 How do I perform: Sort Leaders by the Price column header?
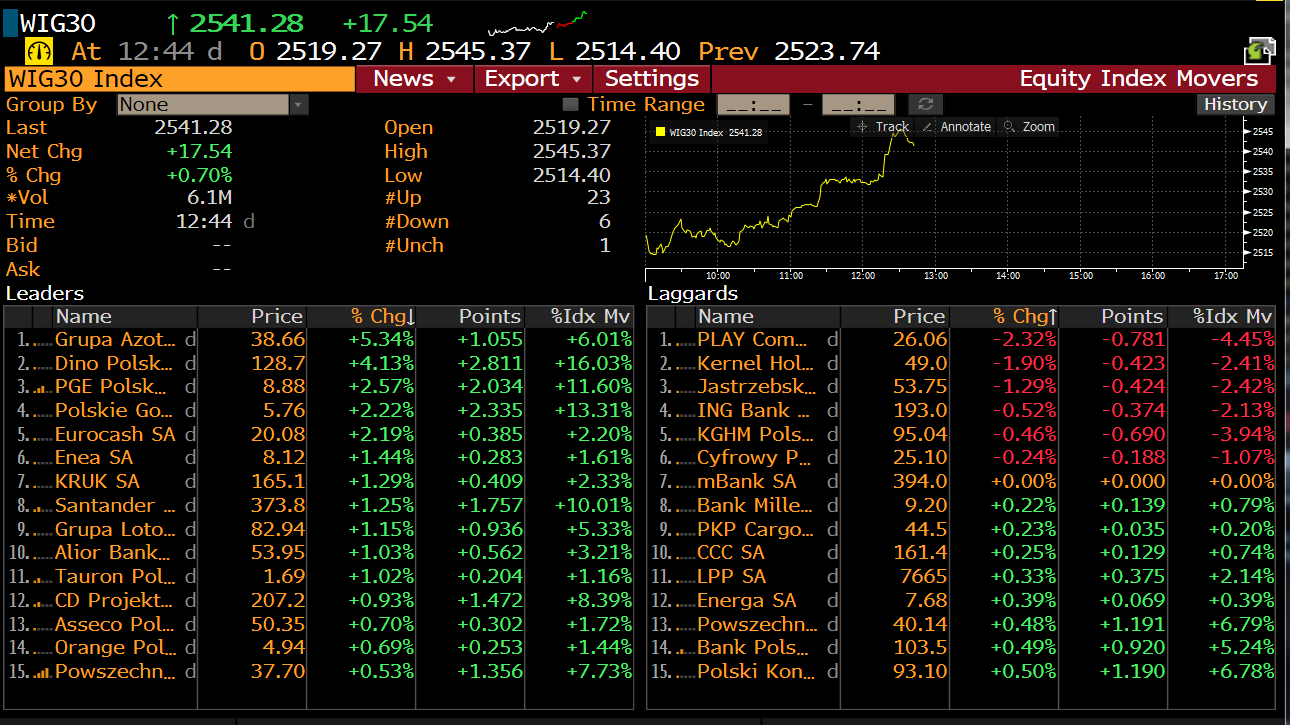pyautogui.click(x=252, y=317)
